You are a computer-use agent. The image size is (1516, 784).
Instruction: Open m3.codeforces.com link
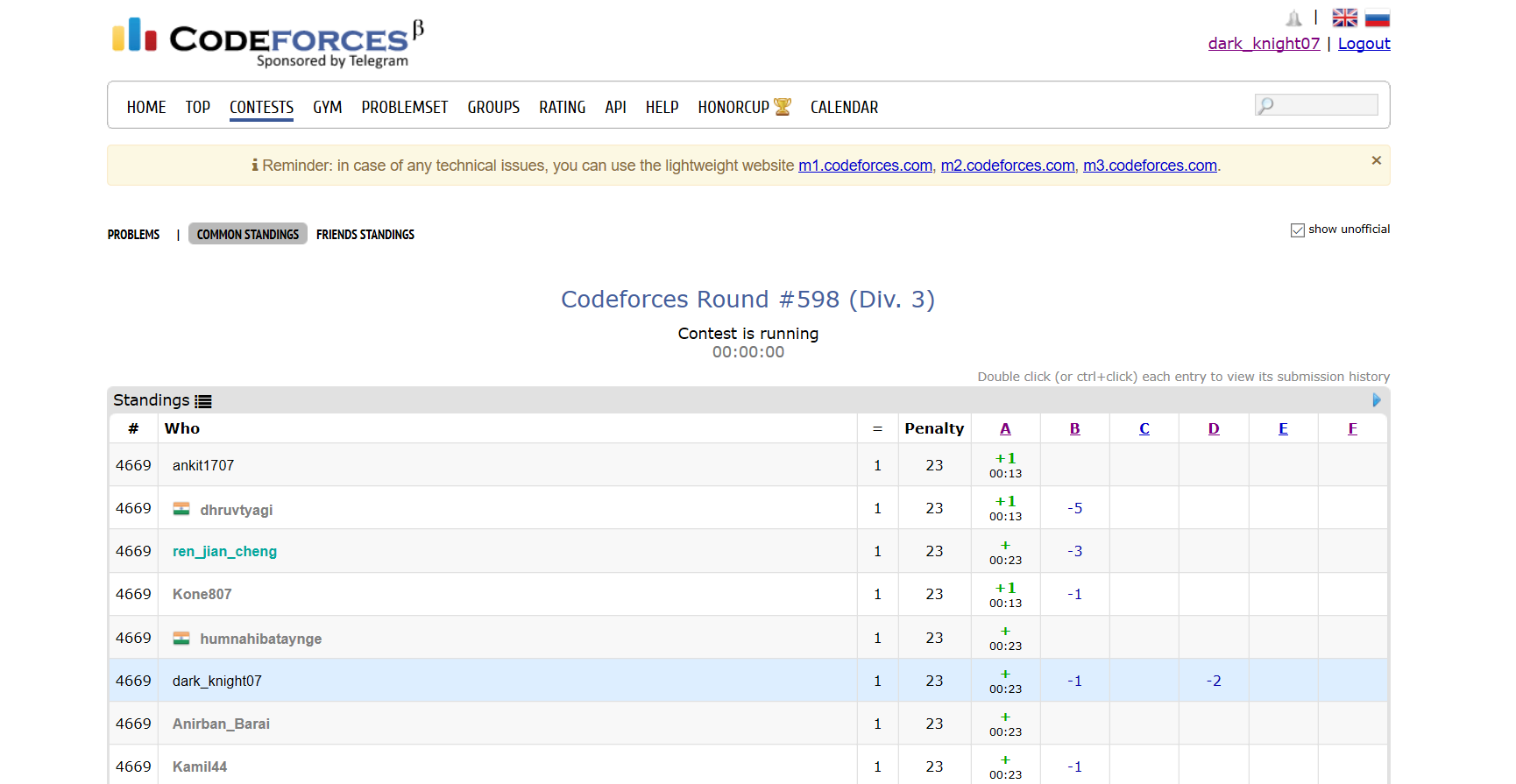coord(1150,166)
